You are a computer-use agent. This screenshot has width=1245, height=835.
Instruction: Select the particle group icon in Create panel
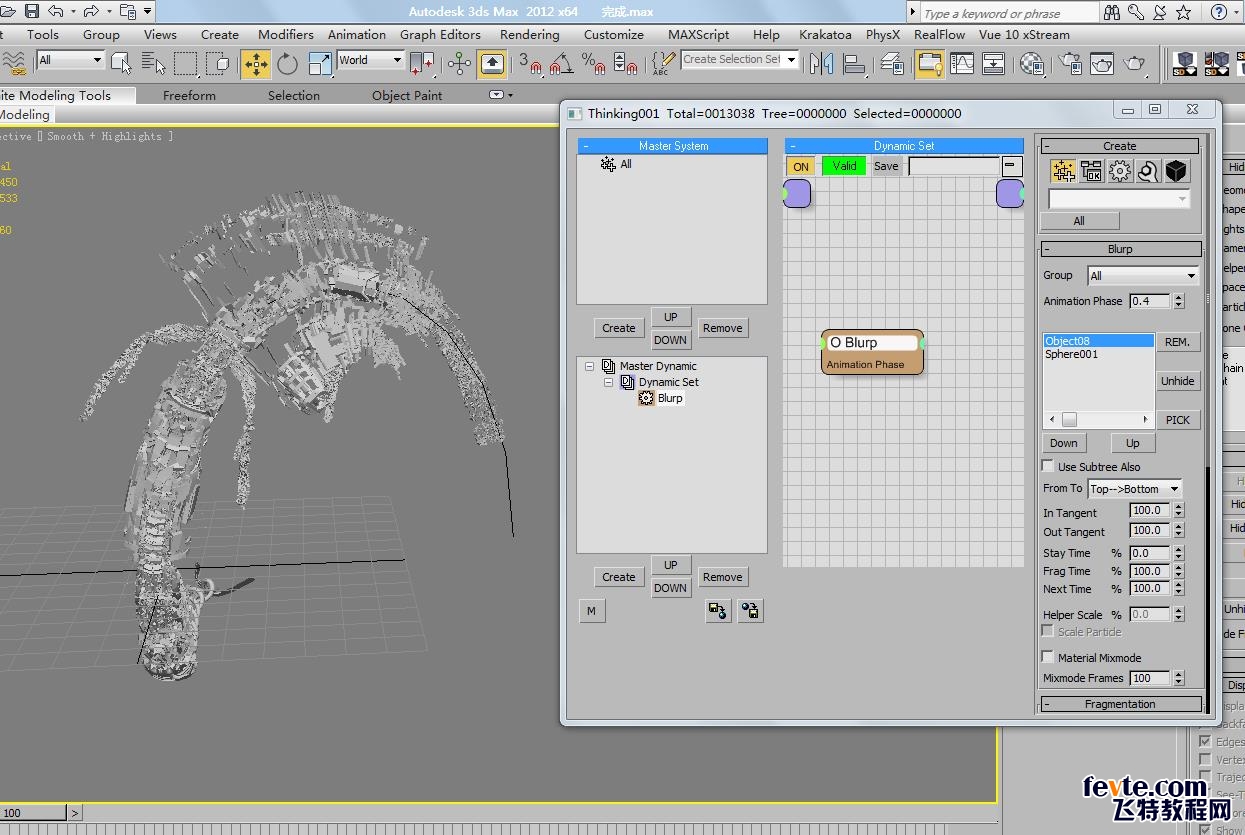1063,171
